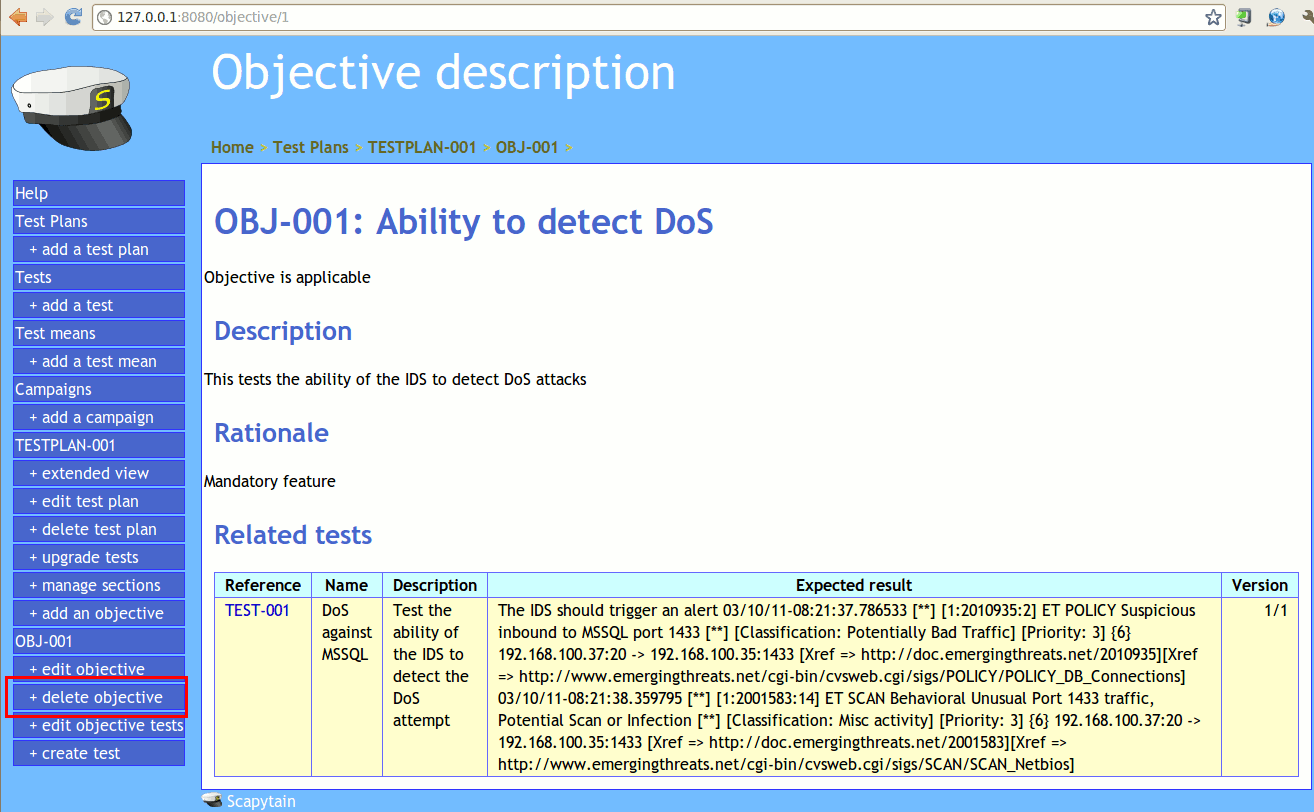
Task: Open the Help sidebar menu item
Action: click(x=98, y=193)
